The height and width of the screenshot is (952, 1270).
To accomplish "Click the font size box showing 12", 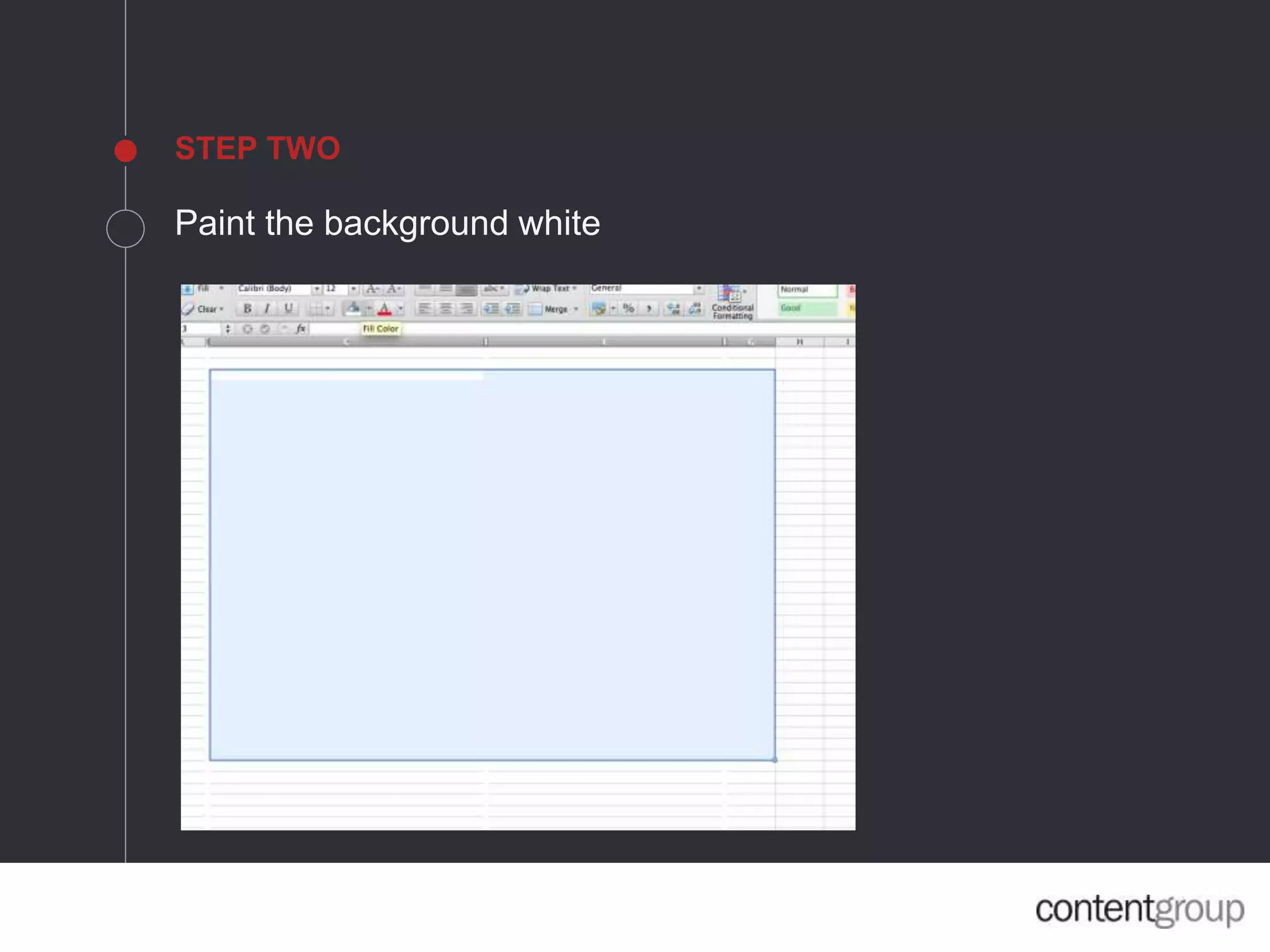I will click(335, 289).
